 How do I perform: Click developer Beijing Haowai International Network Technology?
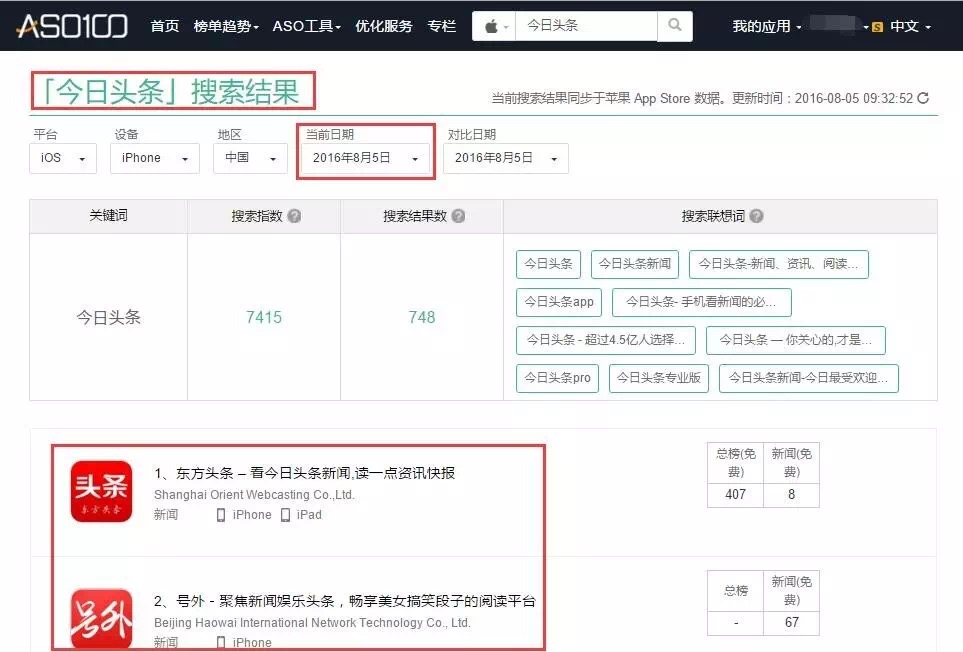point(312,623)
